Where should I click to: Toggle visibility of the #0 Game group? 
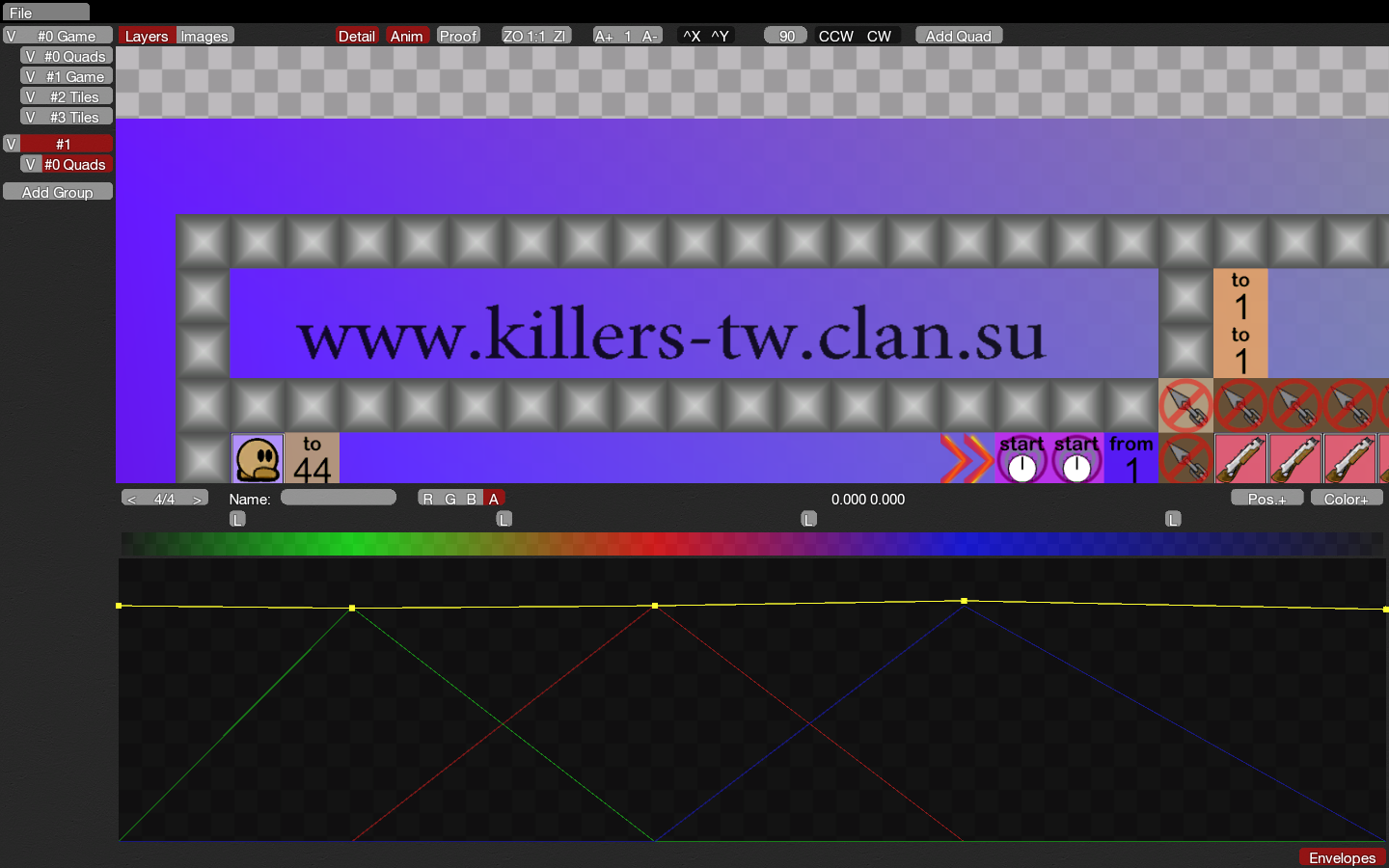(12, 36)
